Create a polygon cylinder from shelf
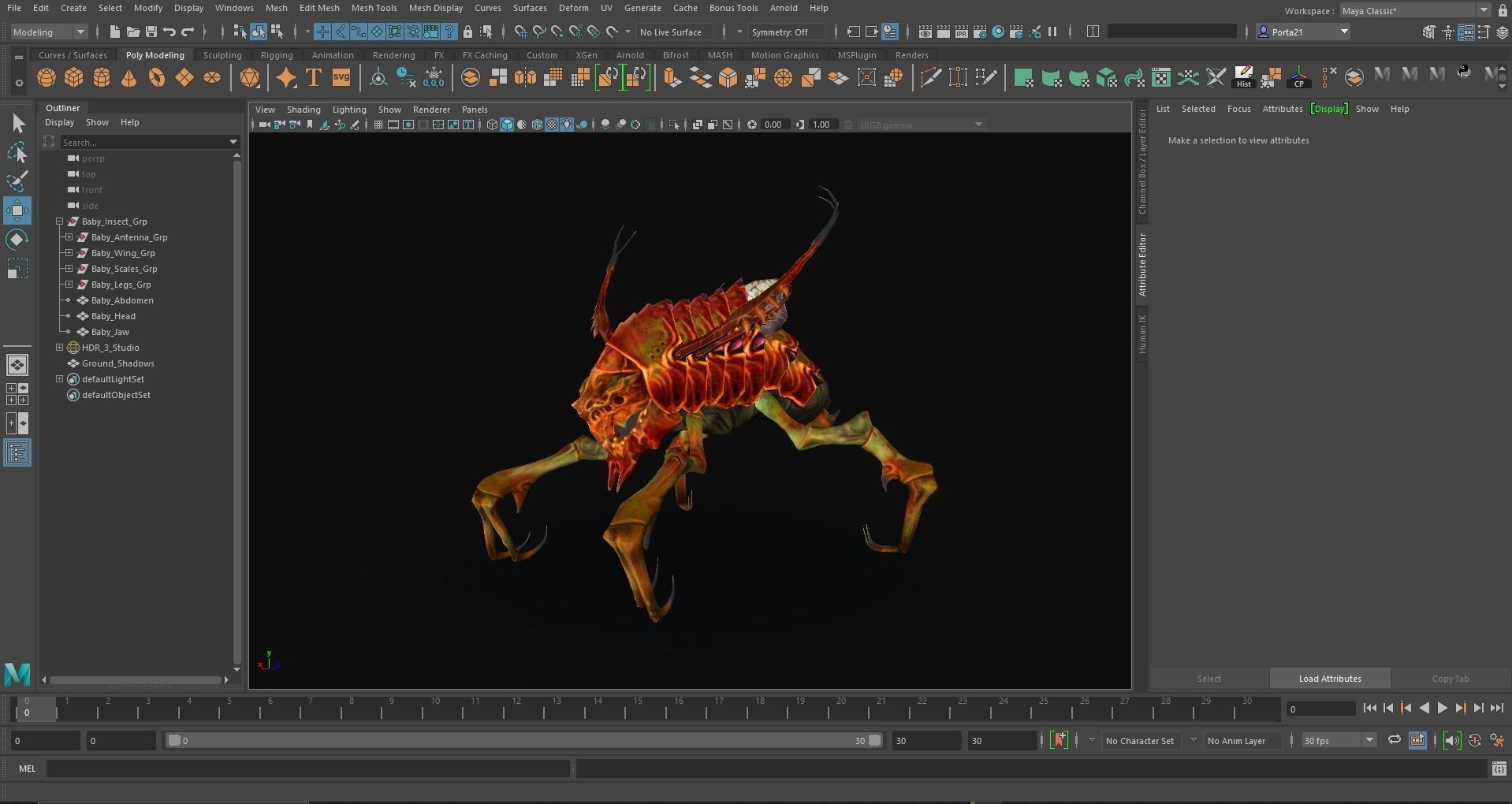Image resolution: width=1512 pixels, height=804 pixels. pyautogui.click(x=102, y=77)
